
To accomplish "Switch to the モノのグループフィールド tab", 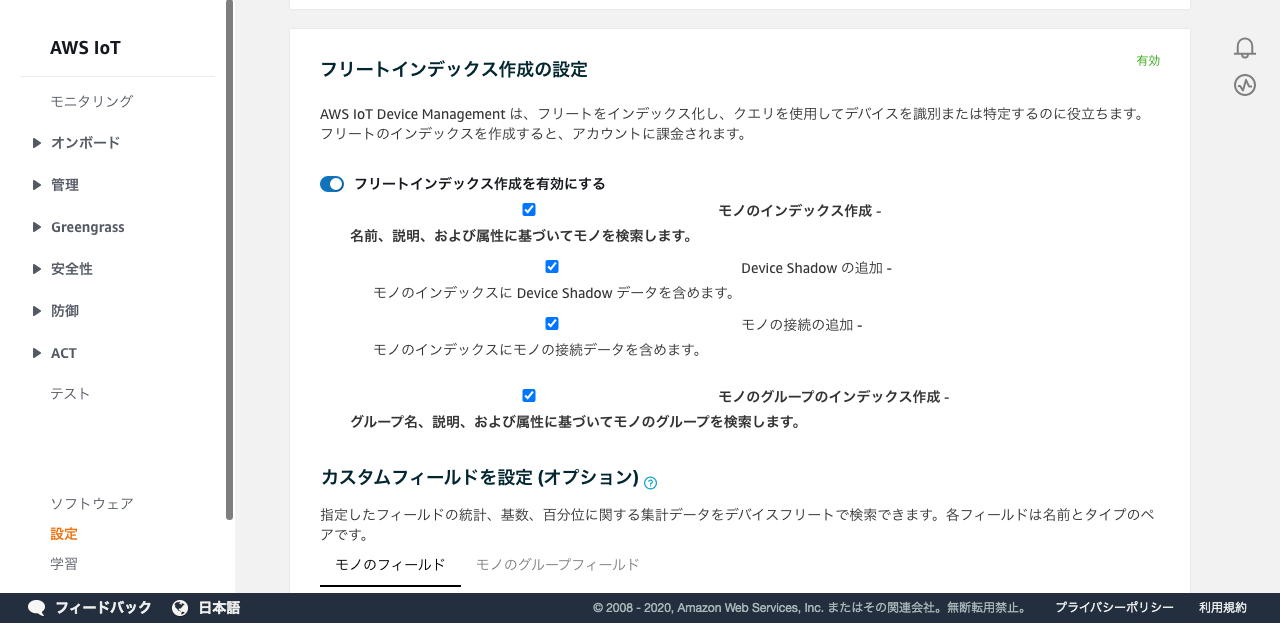I will point(557,565).
